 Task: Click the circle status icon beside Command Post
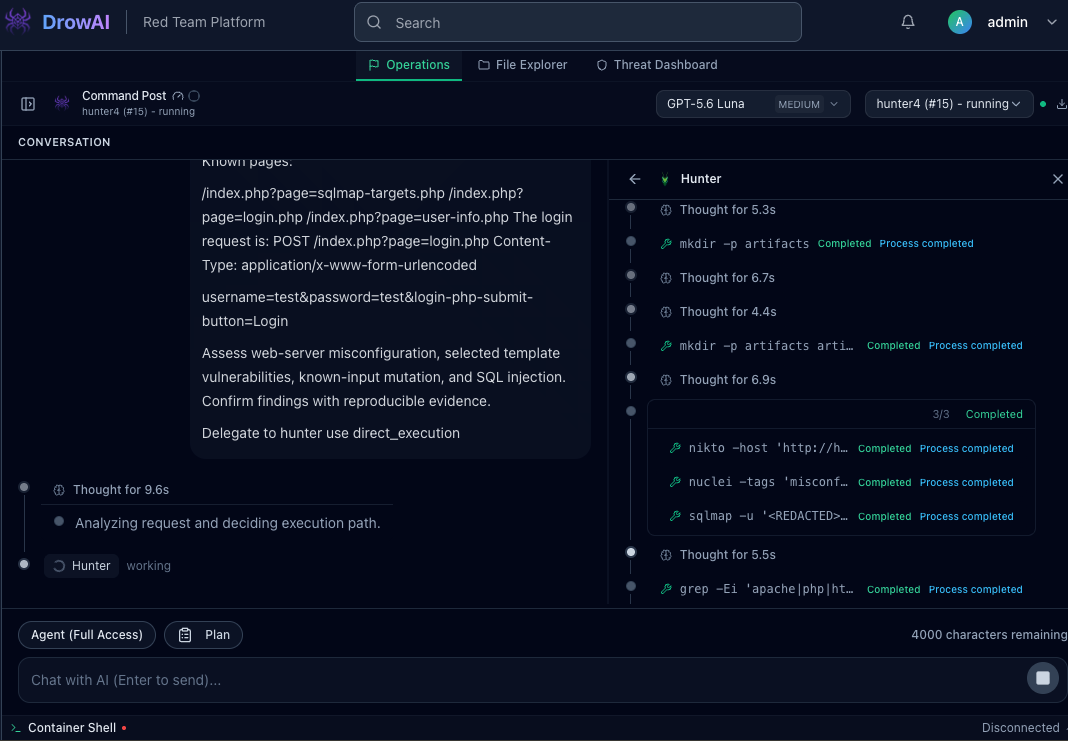[194, 96]
